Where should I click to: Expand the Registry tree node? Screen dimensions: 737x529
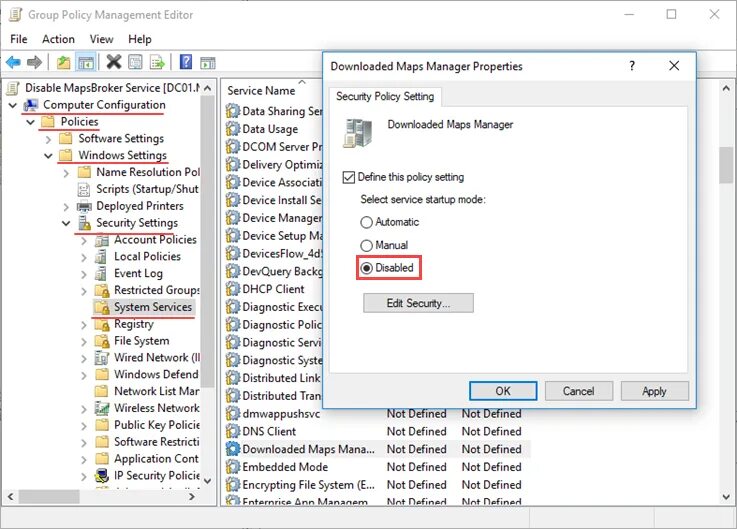coord(84,325)
